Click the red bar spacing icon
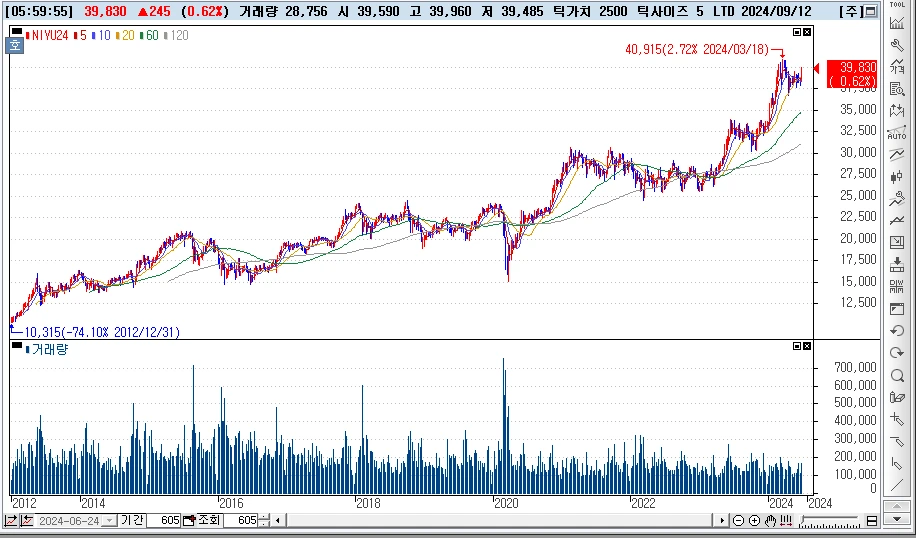The image size is (916, 538). click(x=785, y=520)
